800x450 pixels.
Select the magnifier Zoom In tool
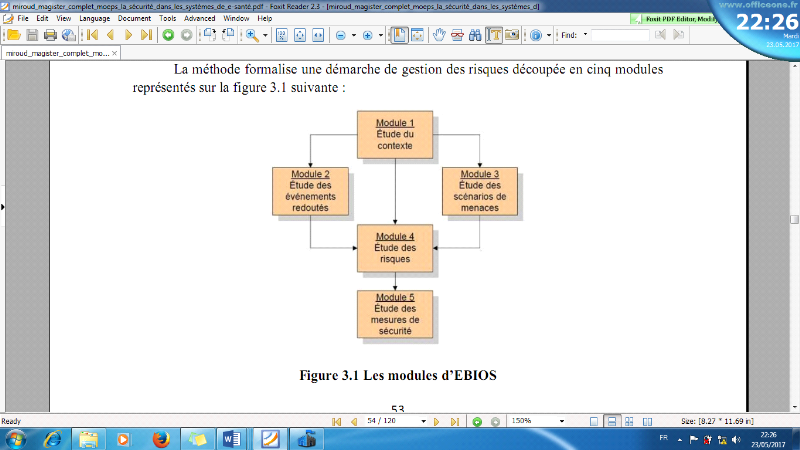(252, 35)
